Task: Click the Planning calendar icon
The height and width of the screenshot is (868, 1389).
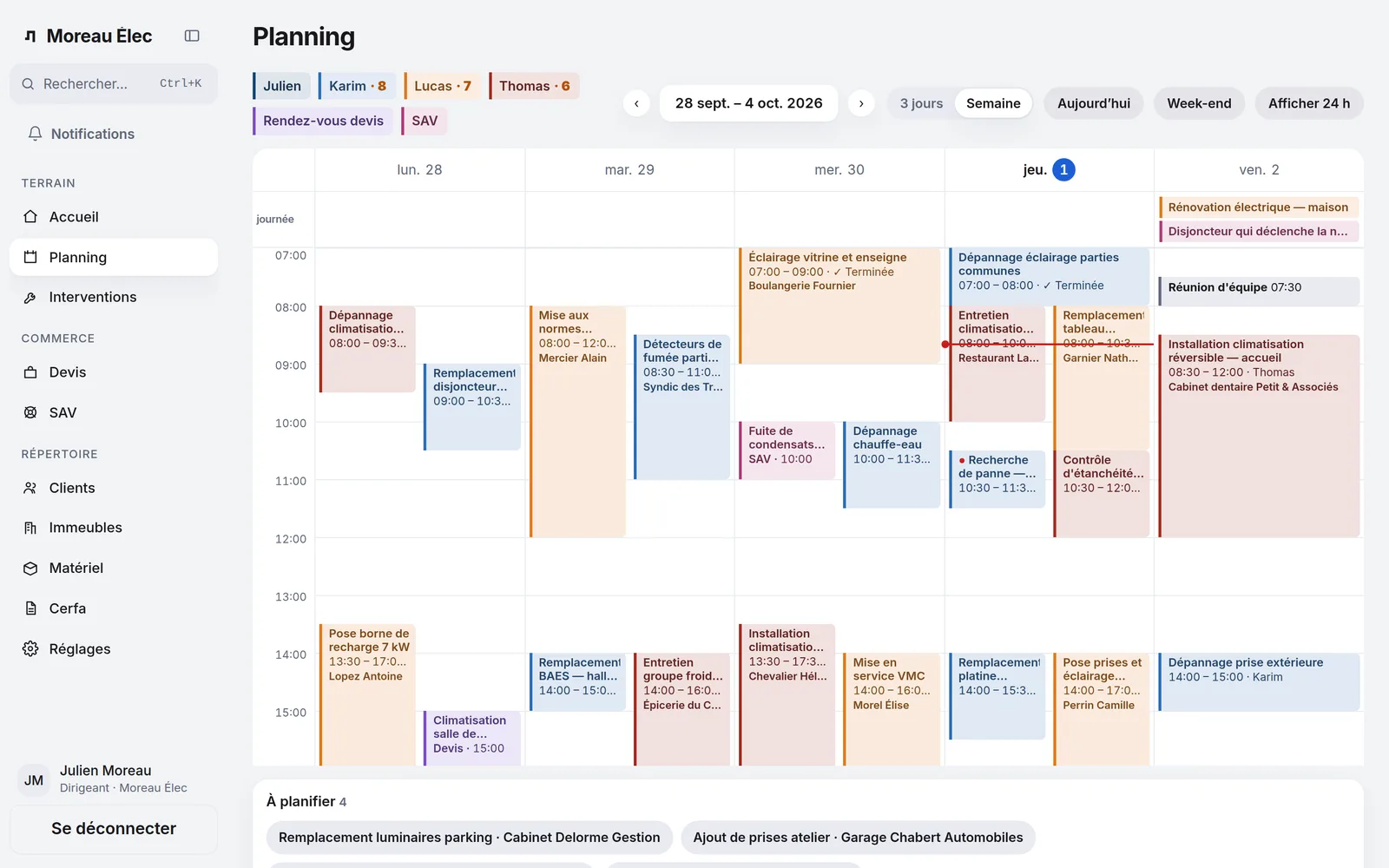Action: click(x=30, y=257)
